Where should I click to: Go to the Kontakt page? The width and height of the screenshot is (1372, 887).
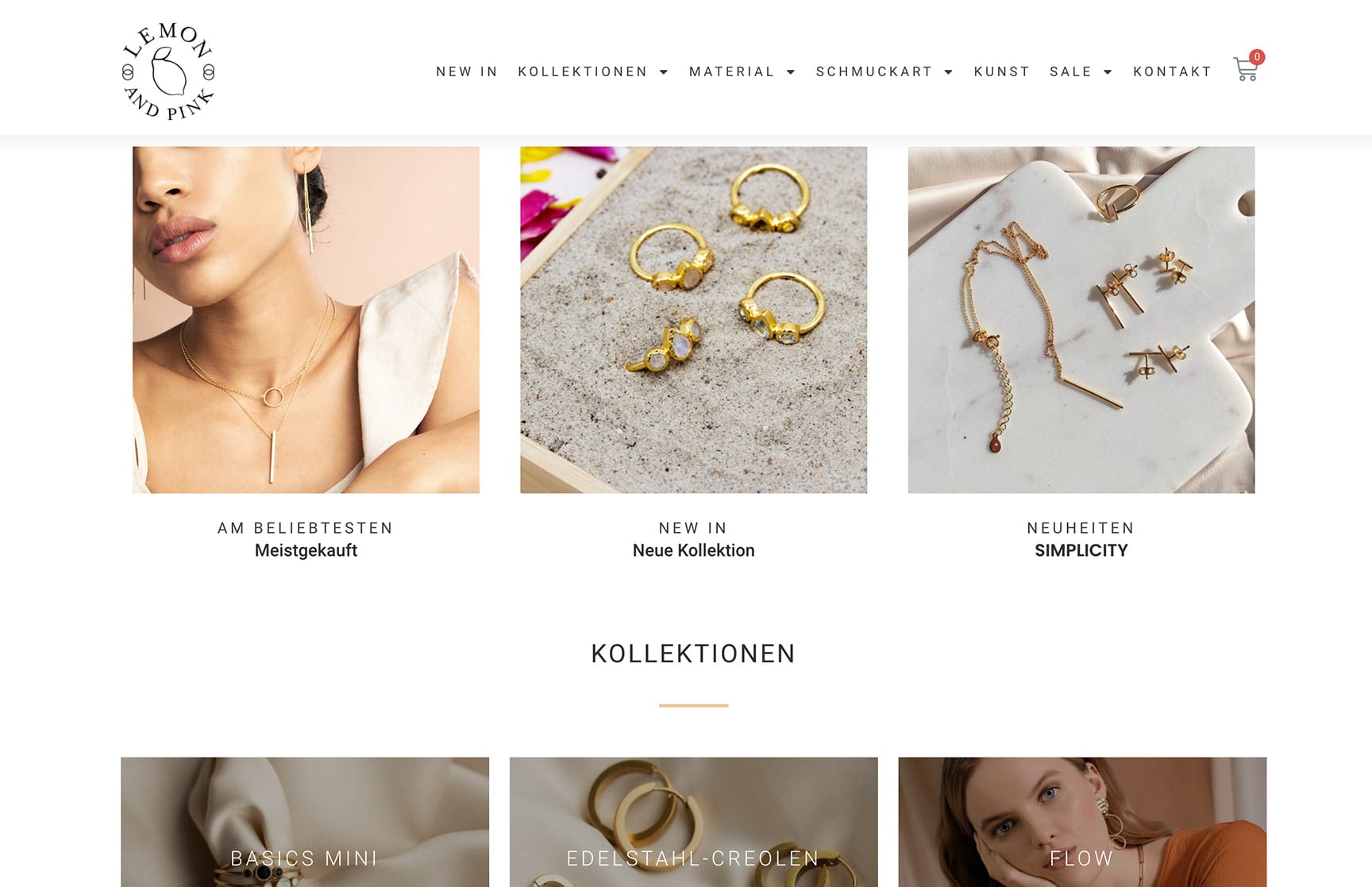coord(1172,71)
